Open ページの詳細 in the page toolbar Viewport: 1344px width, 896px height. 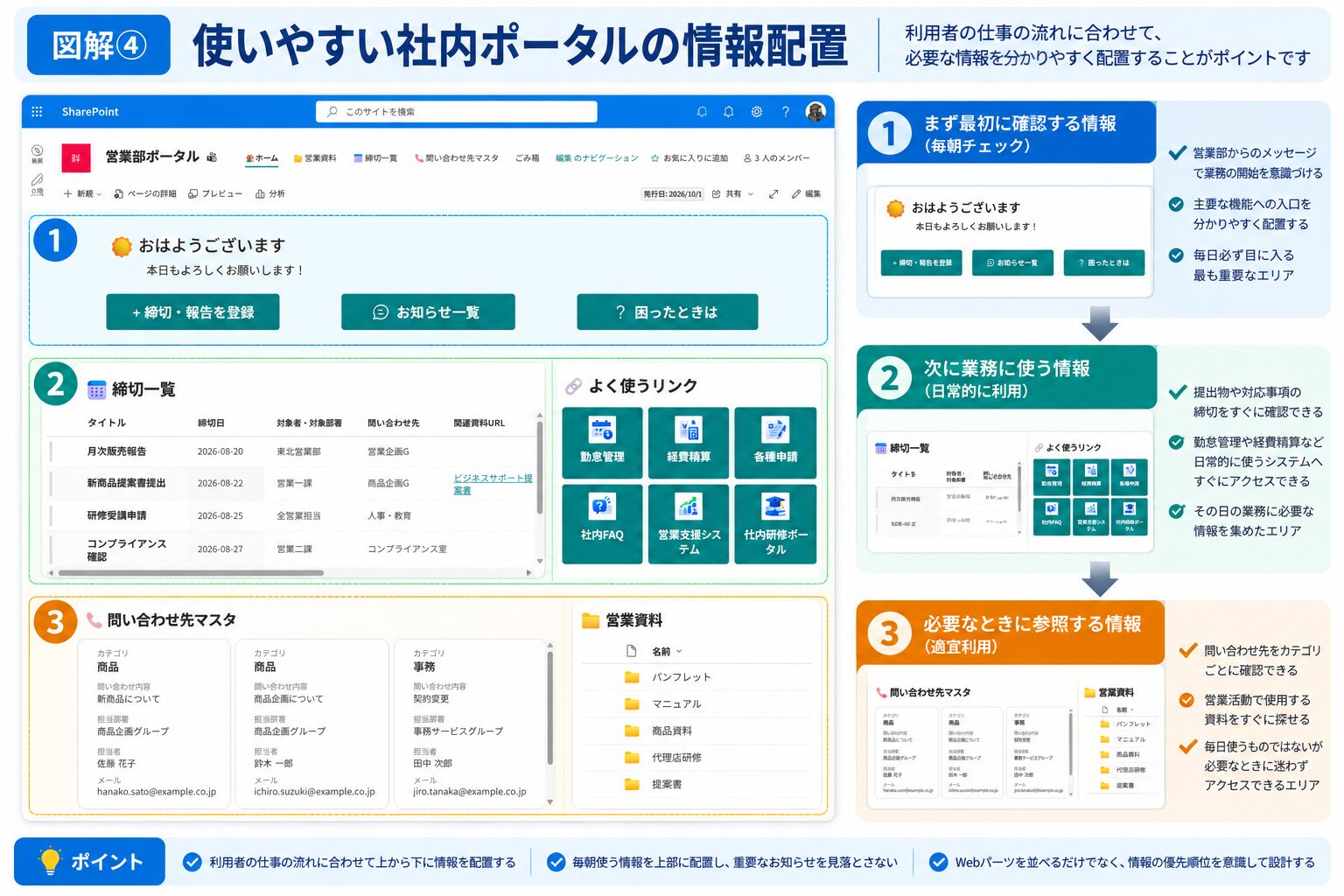tap(145, 194)
